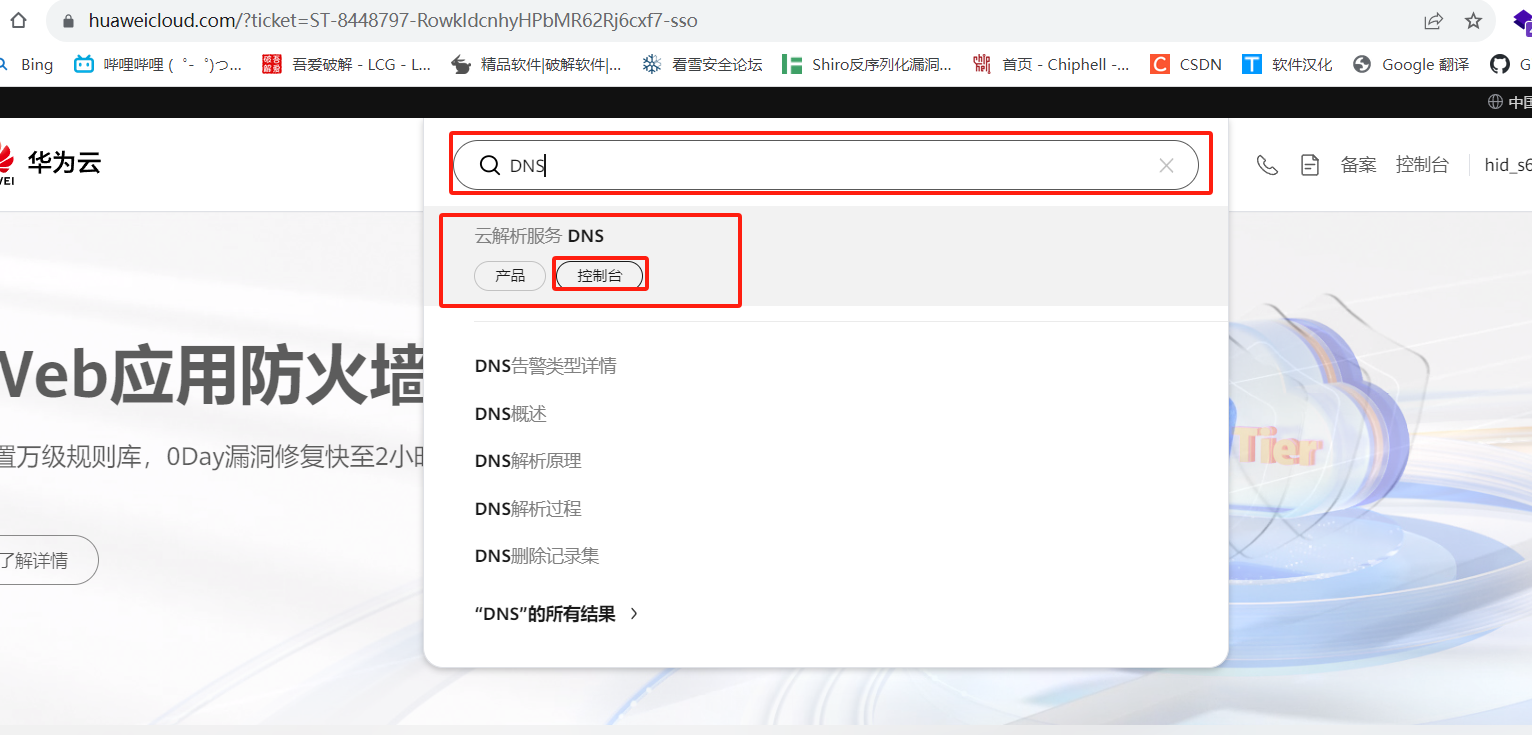The image size is (1532, 735).
Task: Click the phone contact icon
Action: pos(1267,165)
